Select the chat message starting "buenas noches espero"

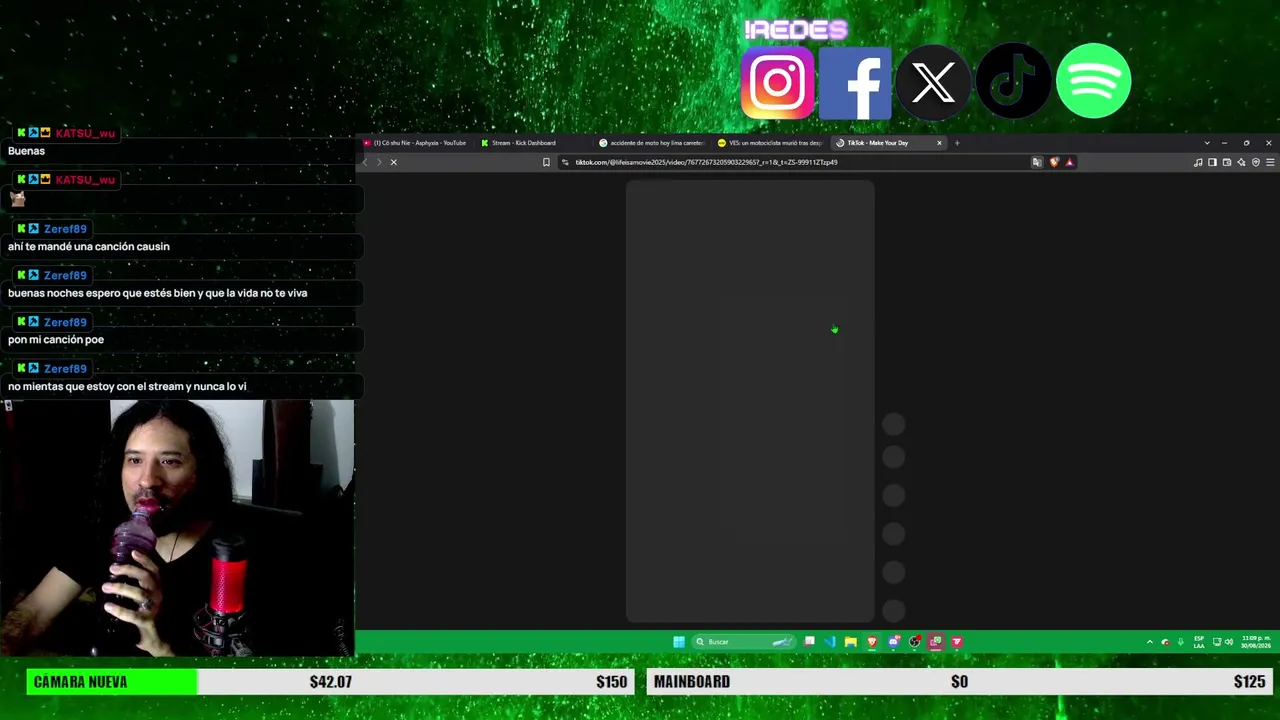[x=157, y=293]
